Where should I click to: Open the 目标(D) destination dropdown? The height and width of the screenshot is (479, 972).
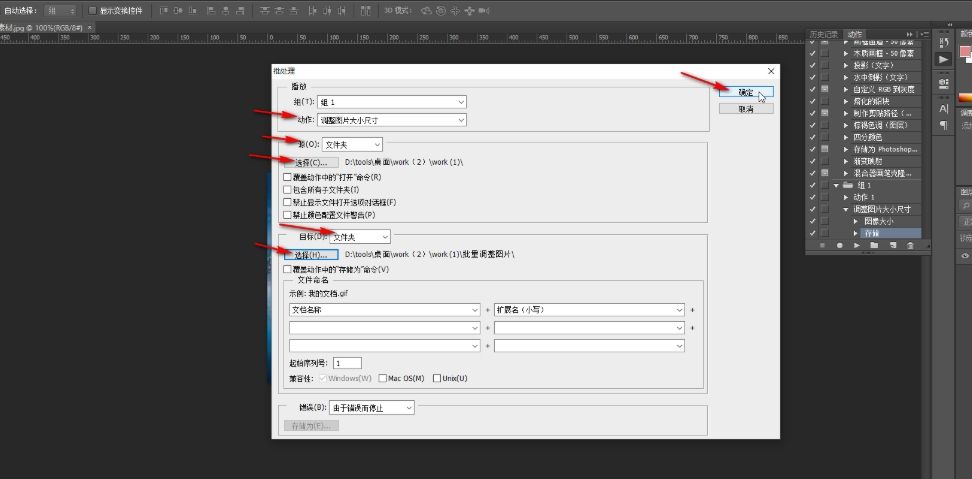pyautogui.click(x=360, y=237)
